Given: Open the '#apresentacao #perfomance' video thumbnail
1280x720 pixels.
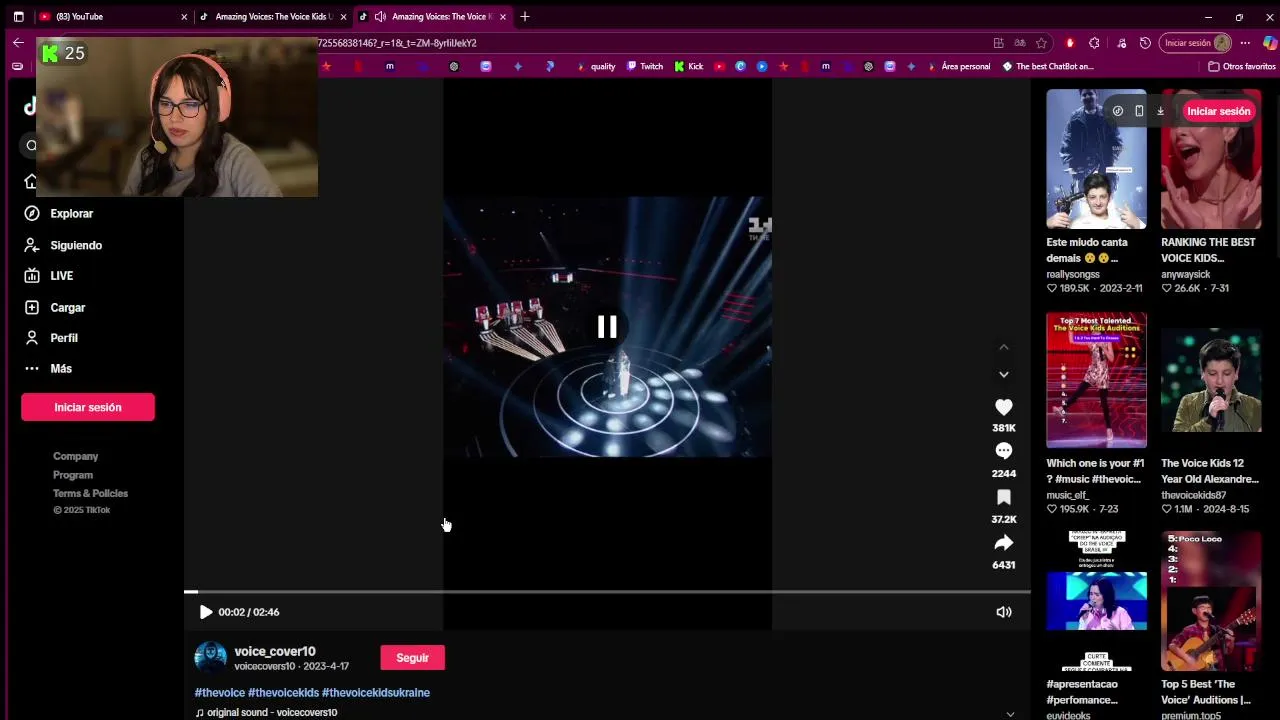Looking at the screenshot, I should [x=1096, y=601].
